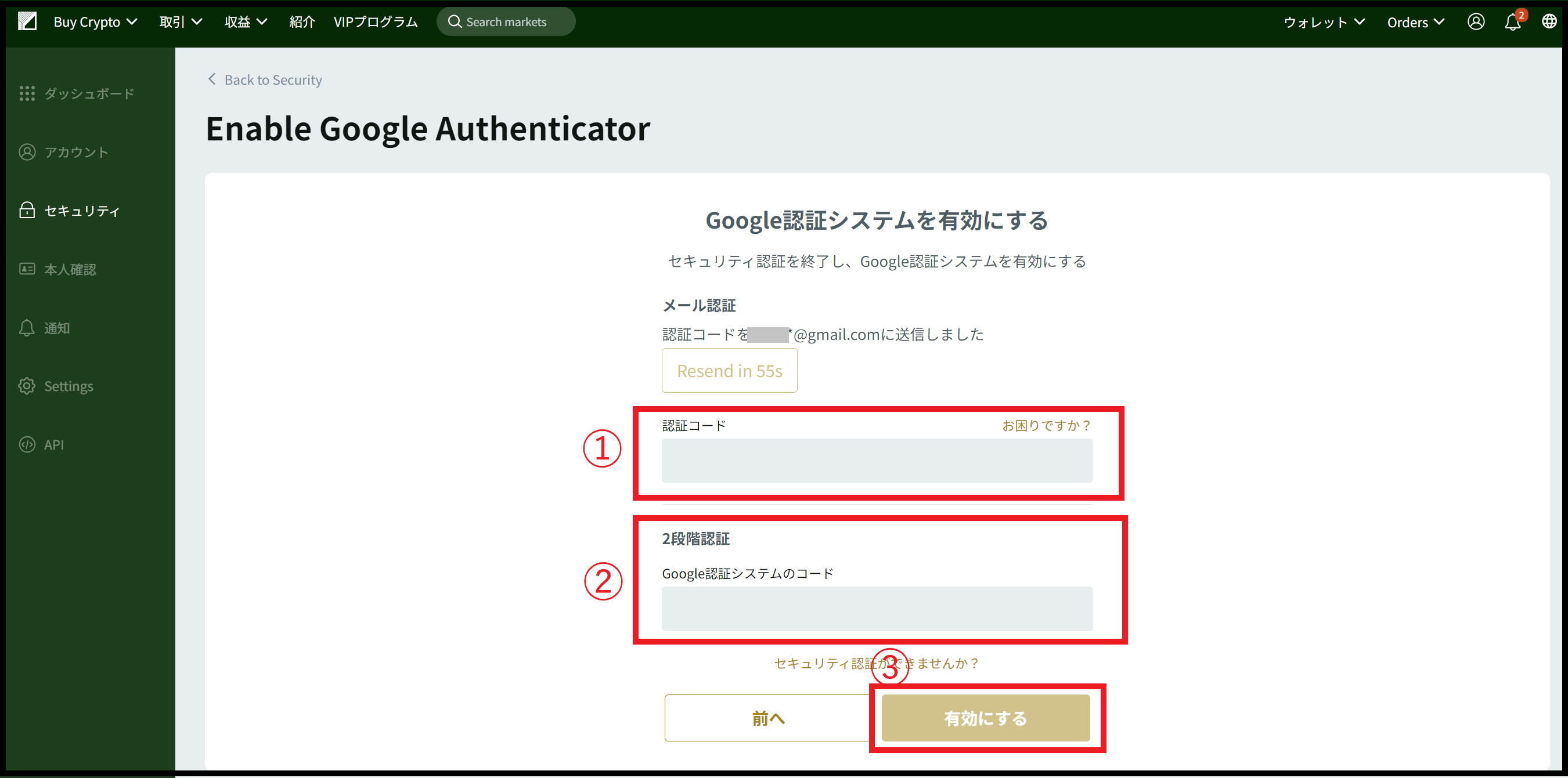Open the 紹介 referral page
Screen dimensions: 1568x778
tap(302, 22)
